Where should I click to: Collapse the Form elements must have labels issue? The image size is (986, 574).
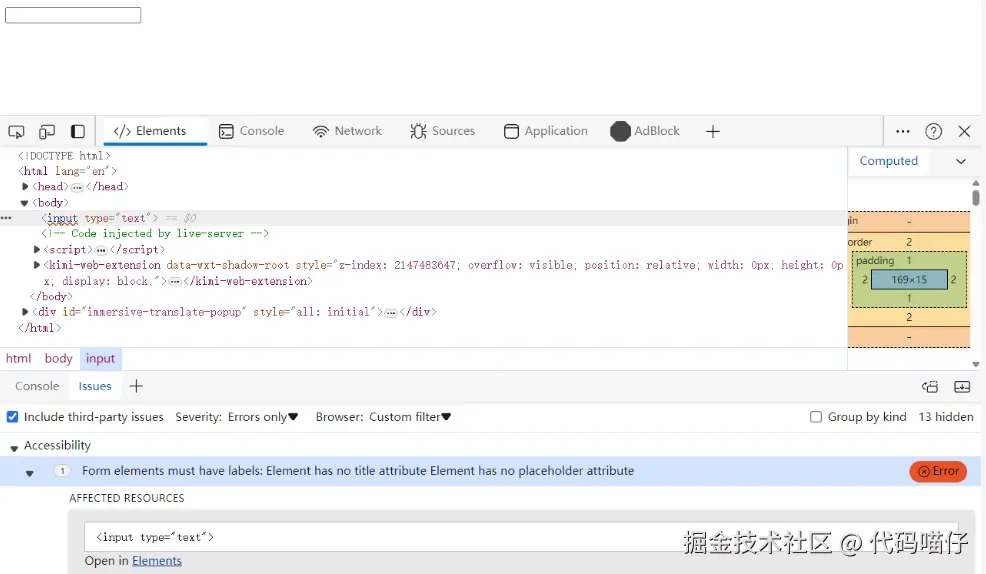pyautogui.click(x=30, y=472)
